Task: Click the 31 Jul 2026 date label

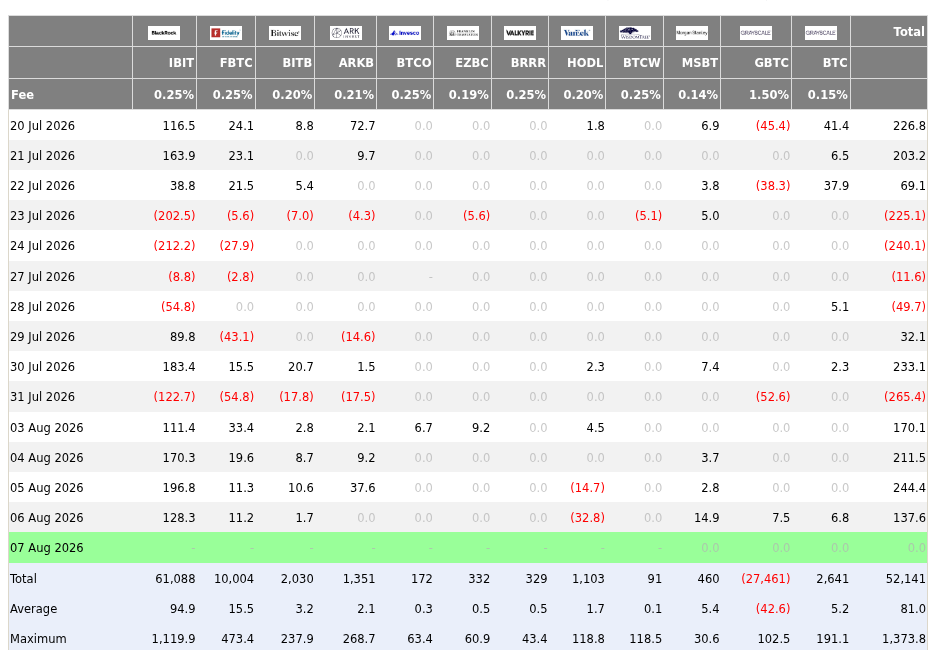Action: pyautogui.click(x=42, y=397)
